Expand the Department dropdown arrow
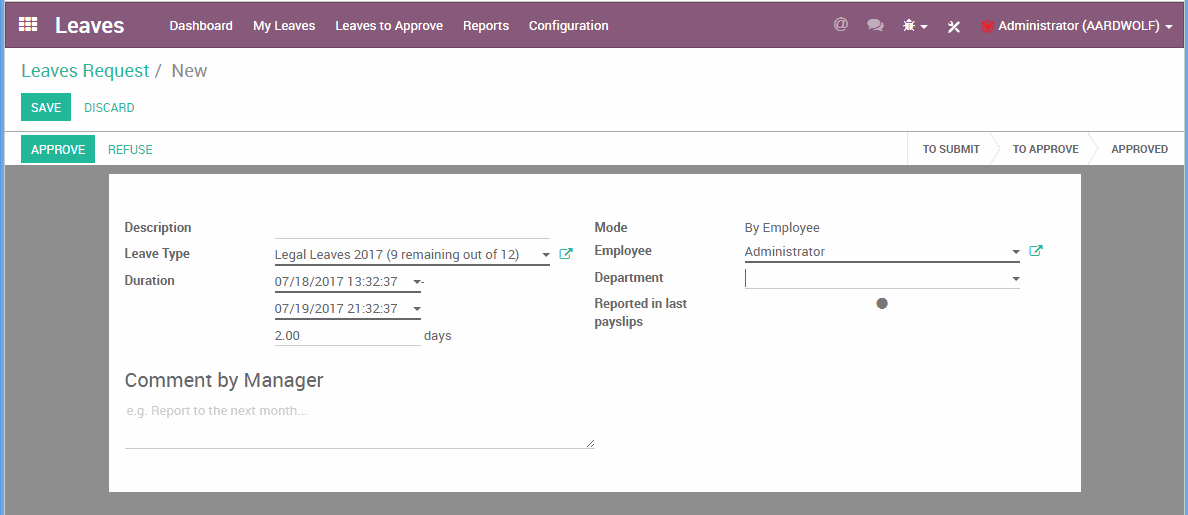The width and height of the screenshot is (1188, 515). (1016, 279)
